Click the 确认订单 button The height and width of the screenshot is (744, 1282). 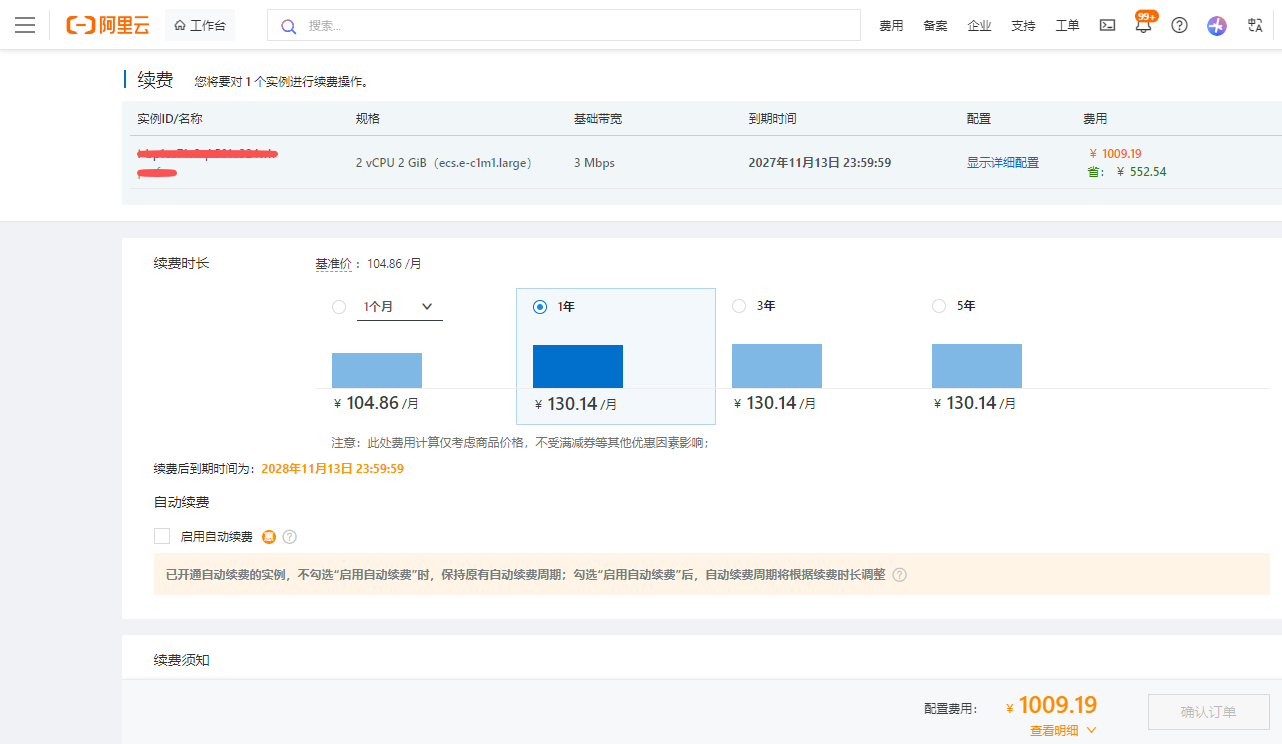(1208, 712)
